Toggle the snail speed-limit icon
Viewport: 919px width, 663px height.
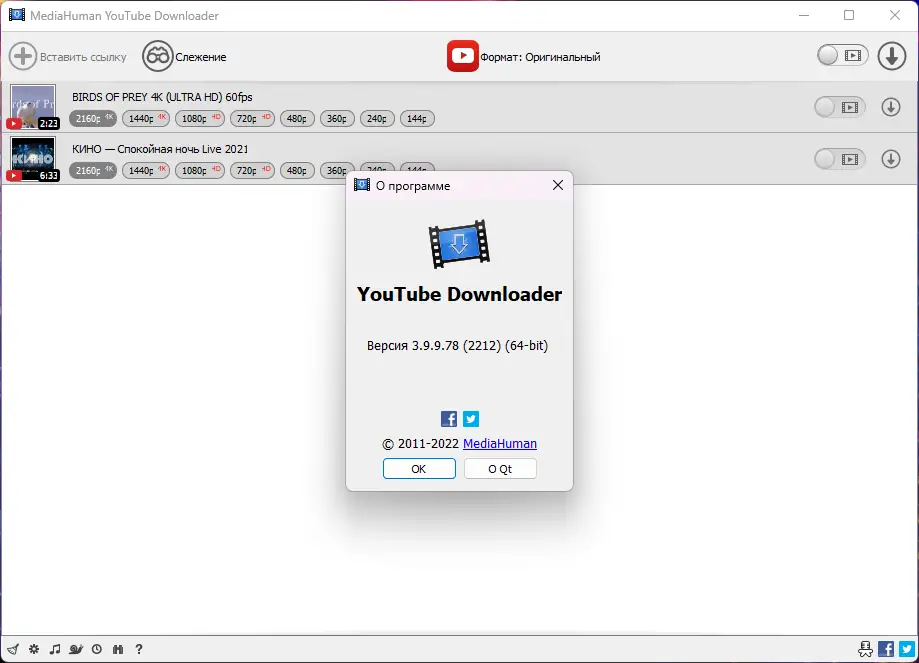click(76, 649)
